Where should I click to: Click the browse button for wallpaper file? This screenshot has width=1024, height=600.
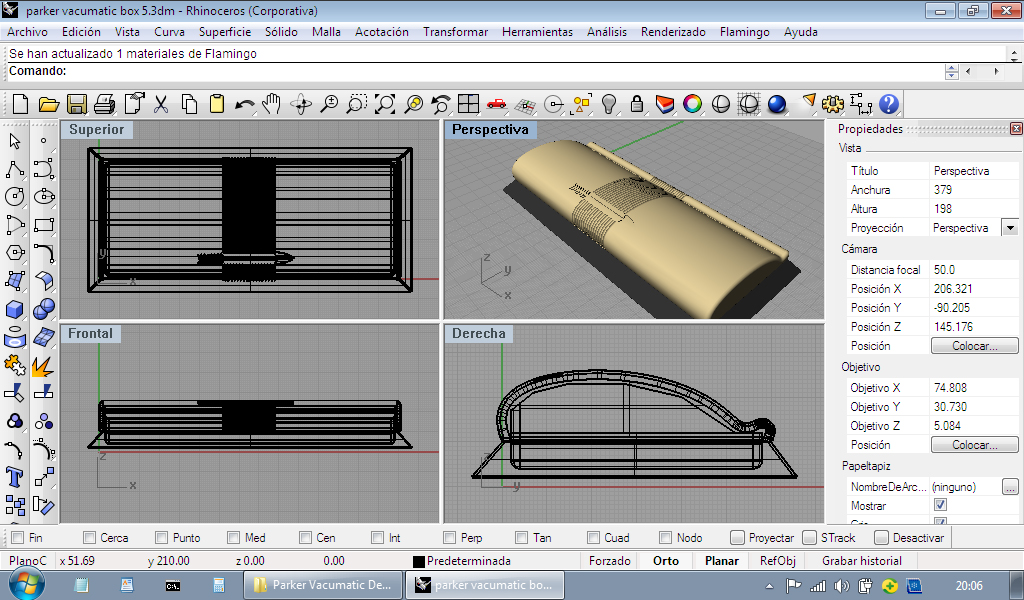[1010, 487]
